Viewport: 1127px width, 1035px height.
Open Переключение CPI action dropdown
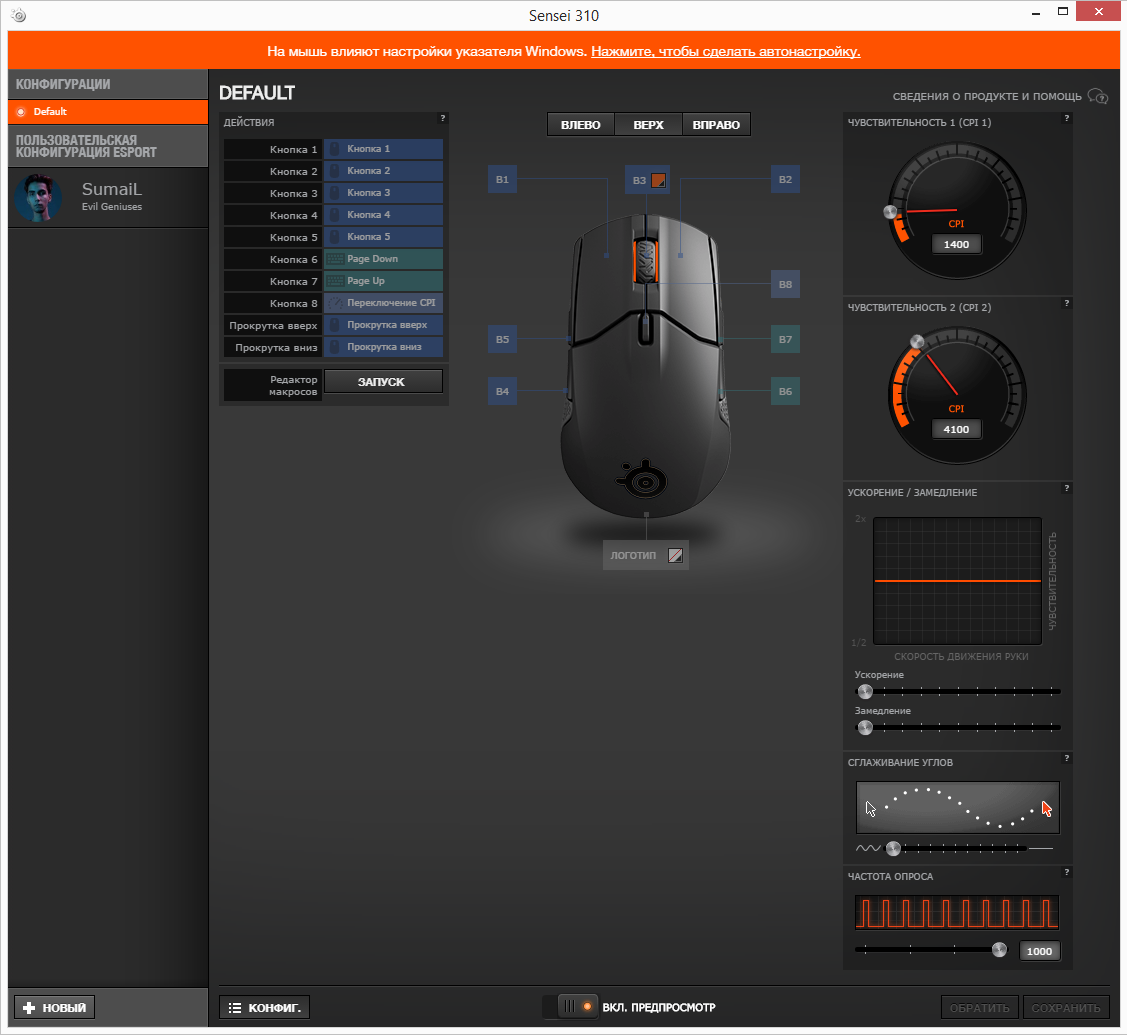(x=383, y=303)
